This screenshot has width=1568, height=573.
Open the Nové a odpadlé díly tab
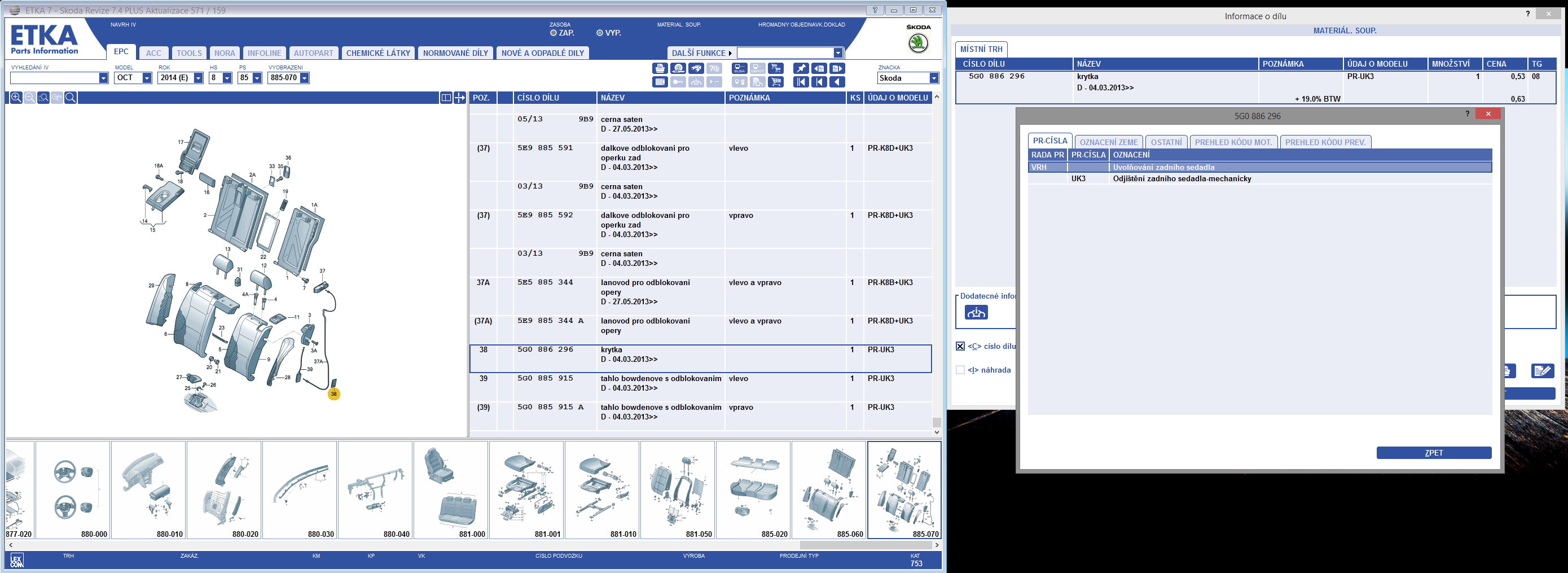(542, 53)
